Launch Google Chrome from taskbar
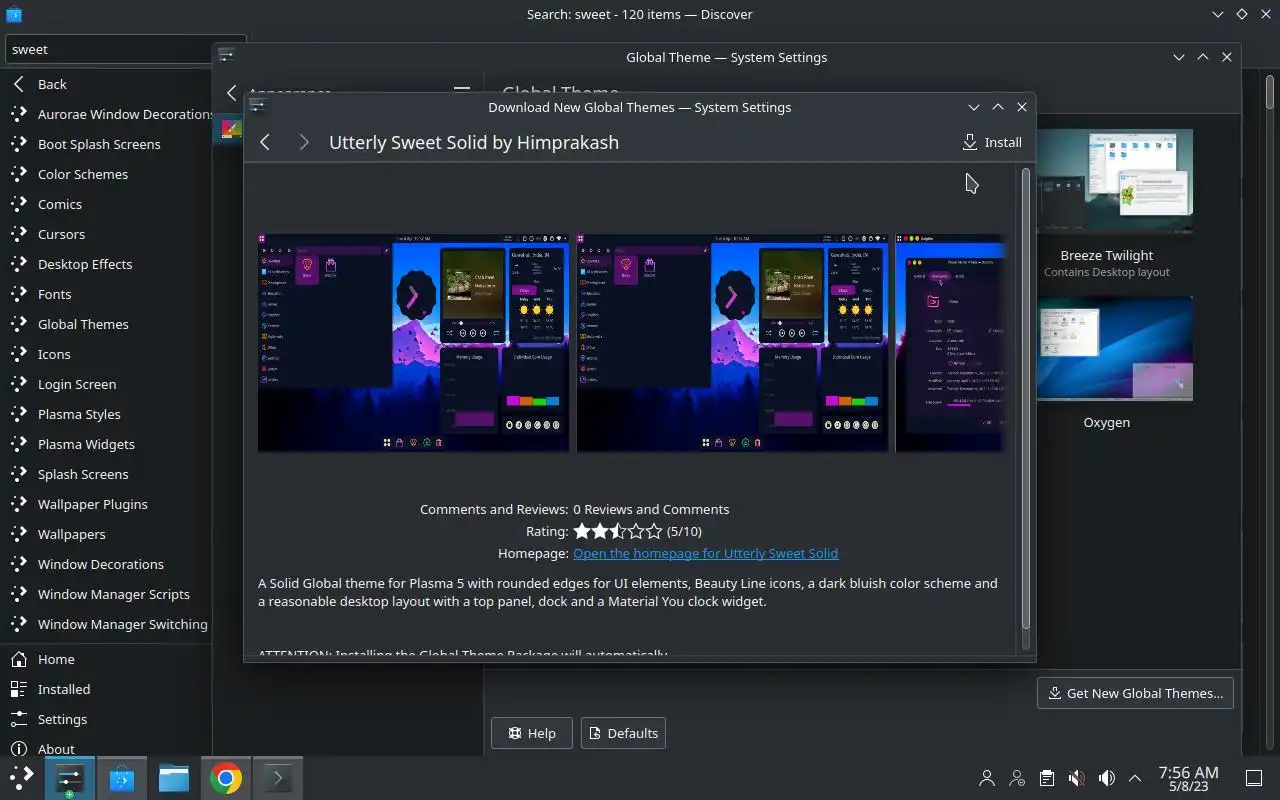 (226, 778)
